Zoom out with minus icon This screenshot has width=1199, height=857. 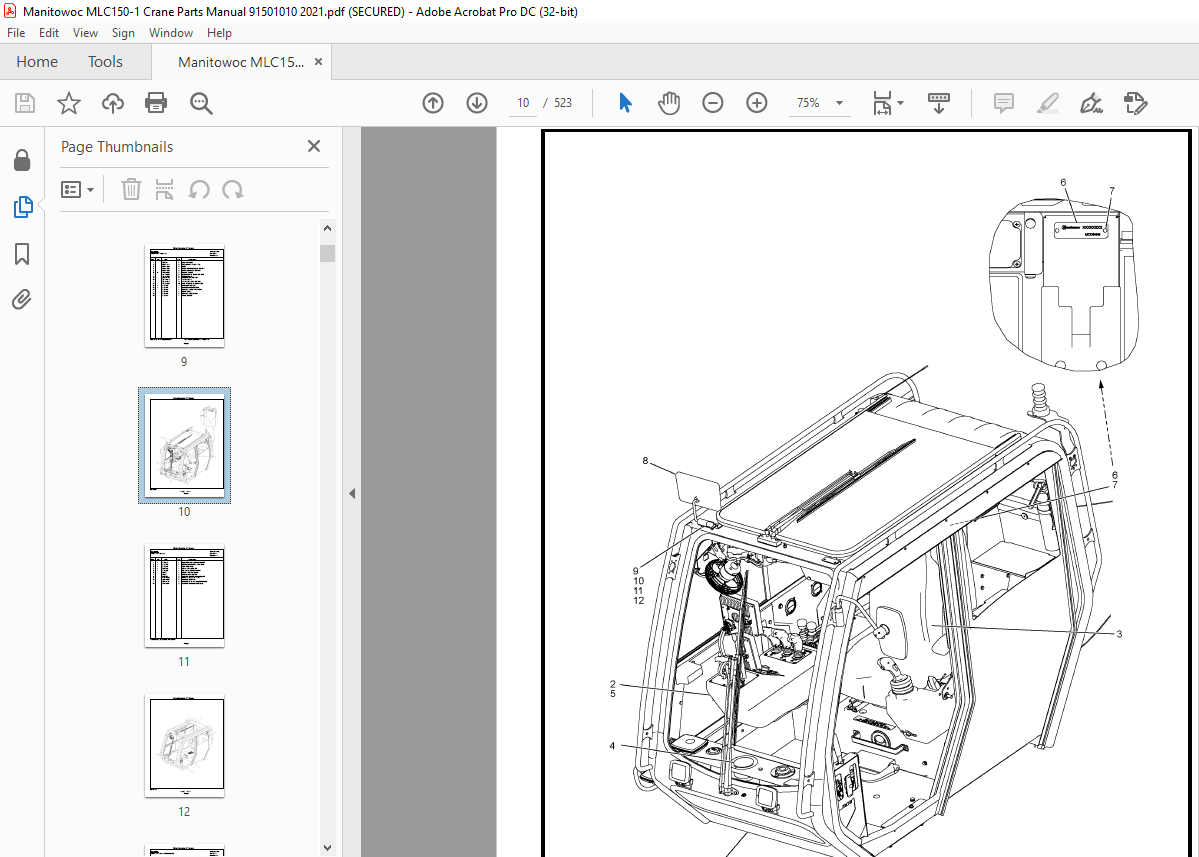pyautogui.click(x=713, y=102)
